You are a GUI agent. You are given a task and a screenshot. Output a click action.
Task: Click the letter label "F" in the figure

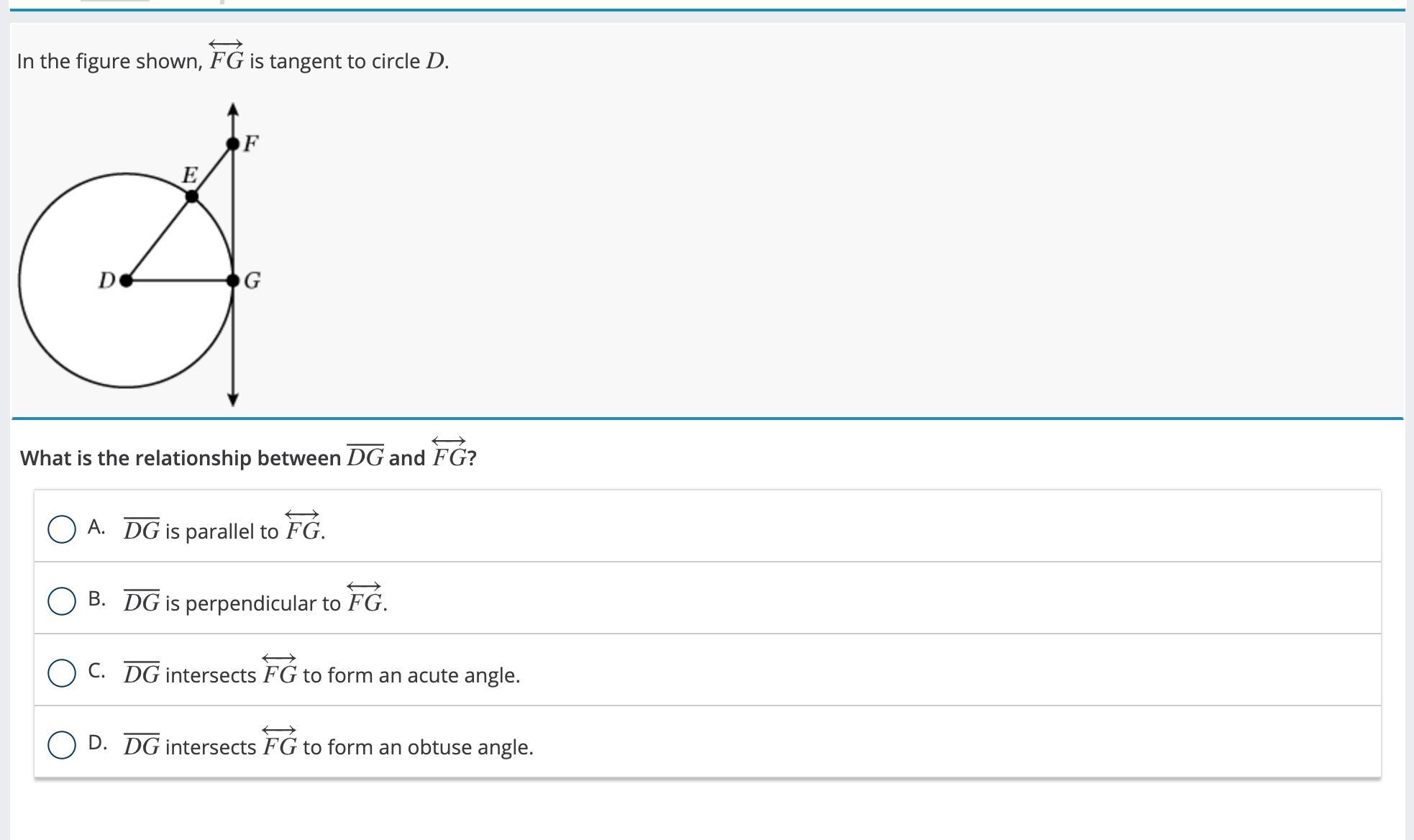tap(251, 144)
